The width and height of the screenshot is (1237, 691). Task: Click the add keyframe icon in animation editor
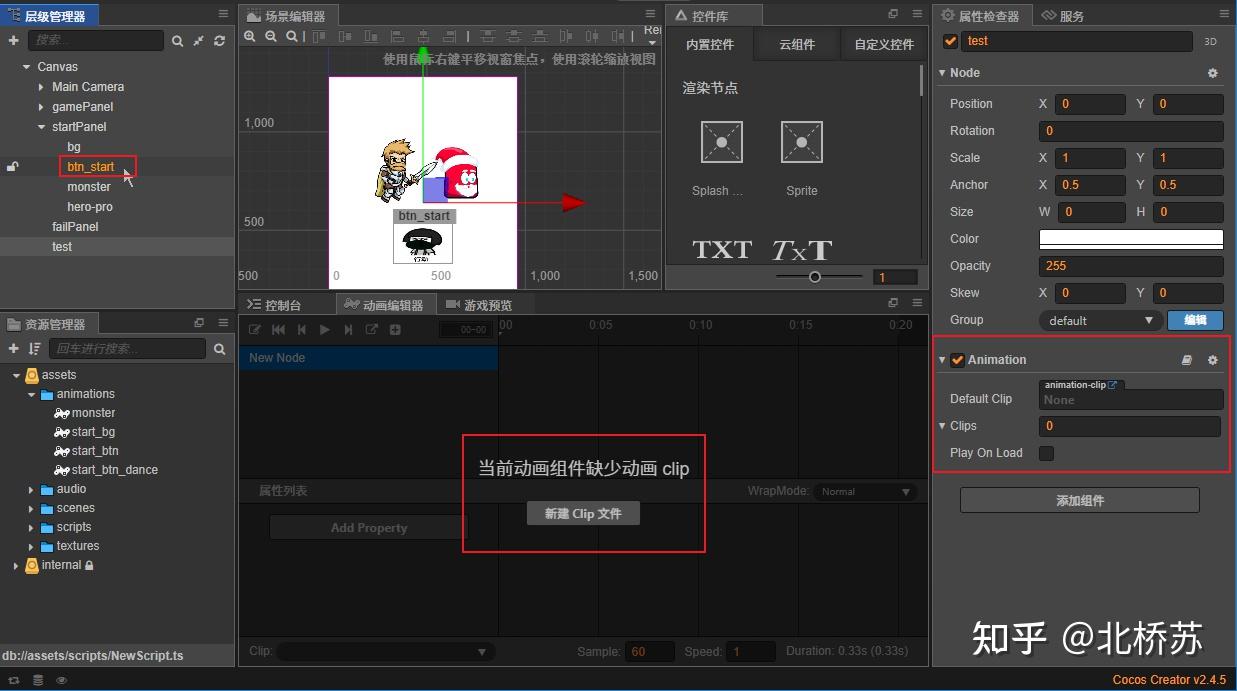coord(395,329)
